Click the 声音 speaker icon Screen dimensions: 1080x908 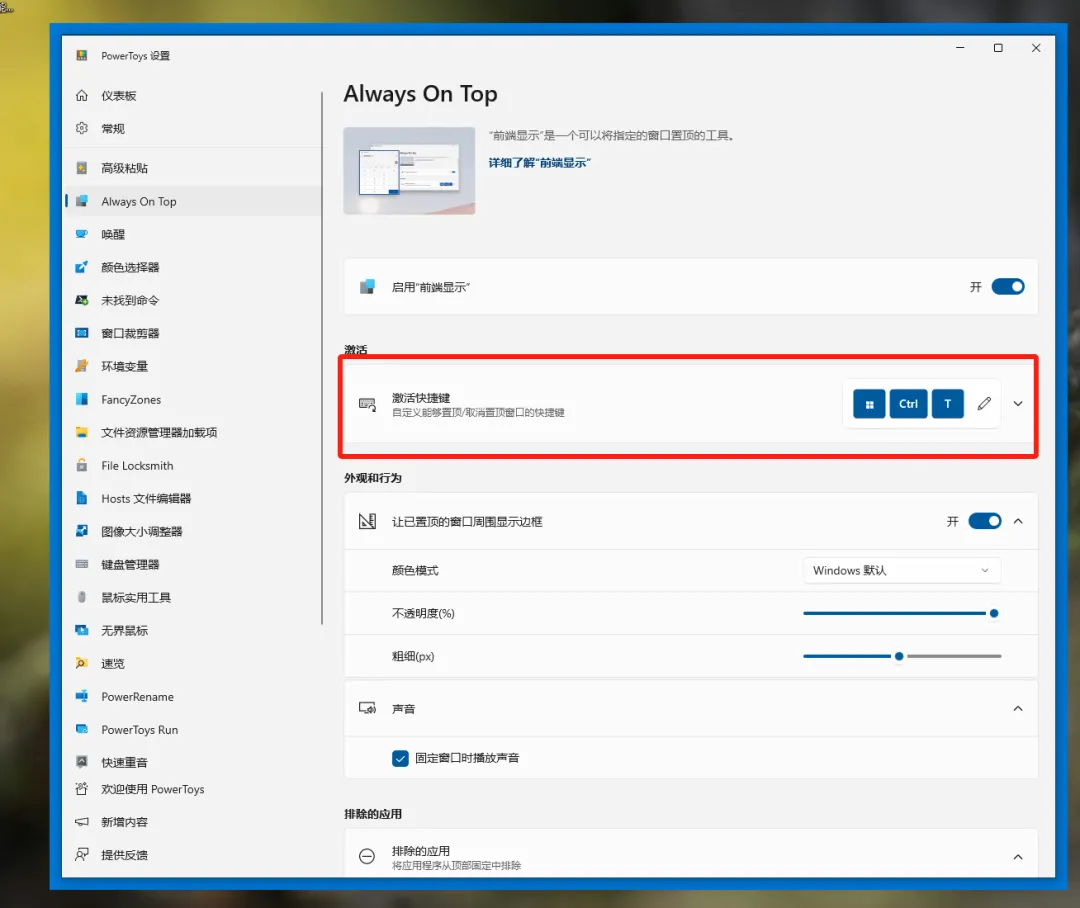[367, 708]
